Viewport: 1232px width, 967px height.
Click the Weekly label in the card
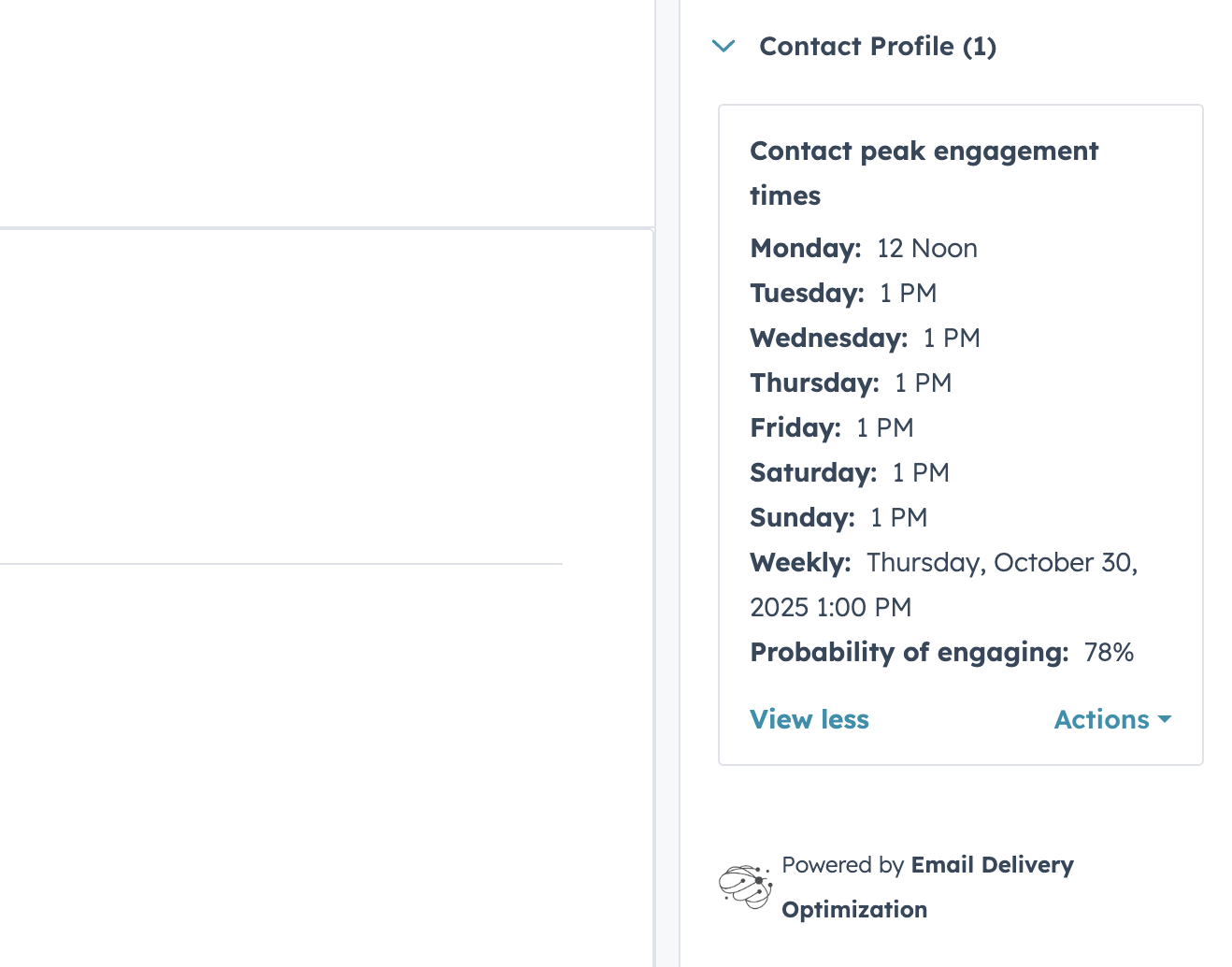point(800,562)
